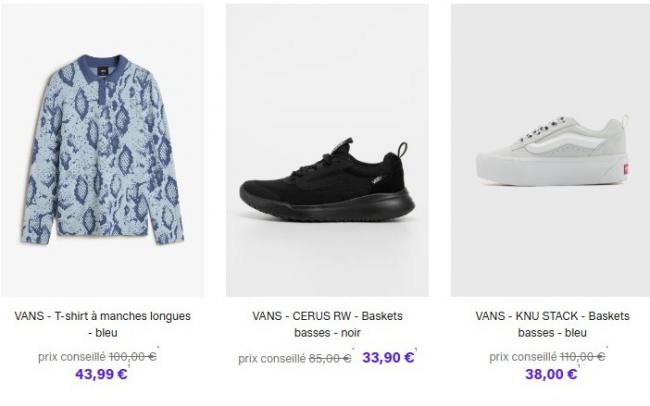Click "prix conseillé" under the KNU STACK sneaker
Viewport: 650px width, 406px height.
(523, 357)
